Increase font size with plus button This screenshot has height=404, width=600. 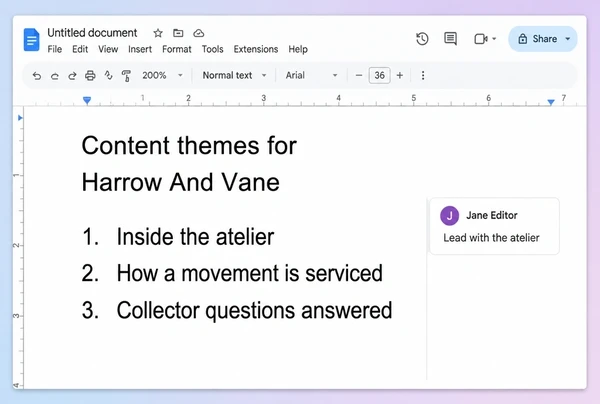coord(399,75)
